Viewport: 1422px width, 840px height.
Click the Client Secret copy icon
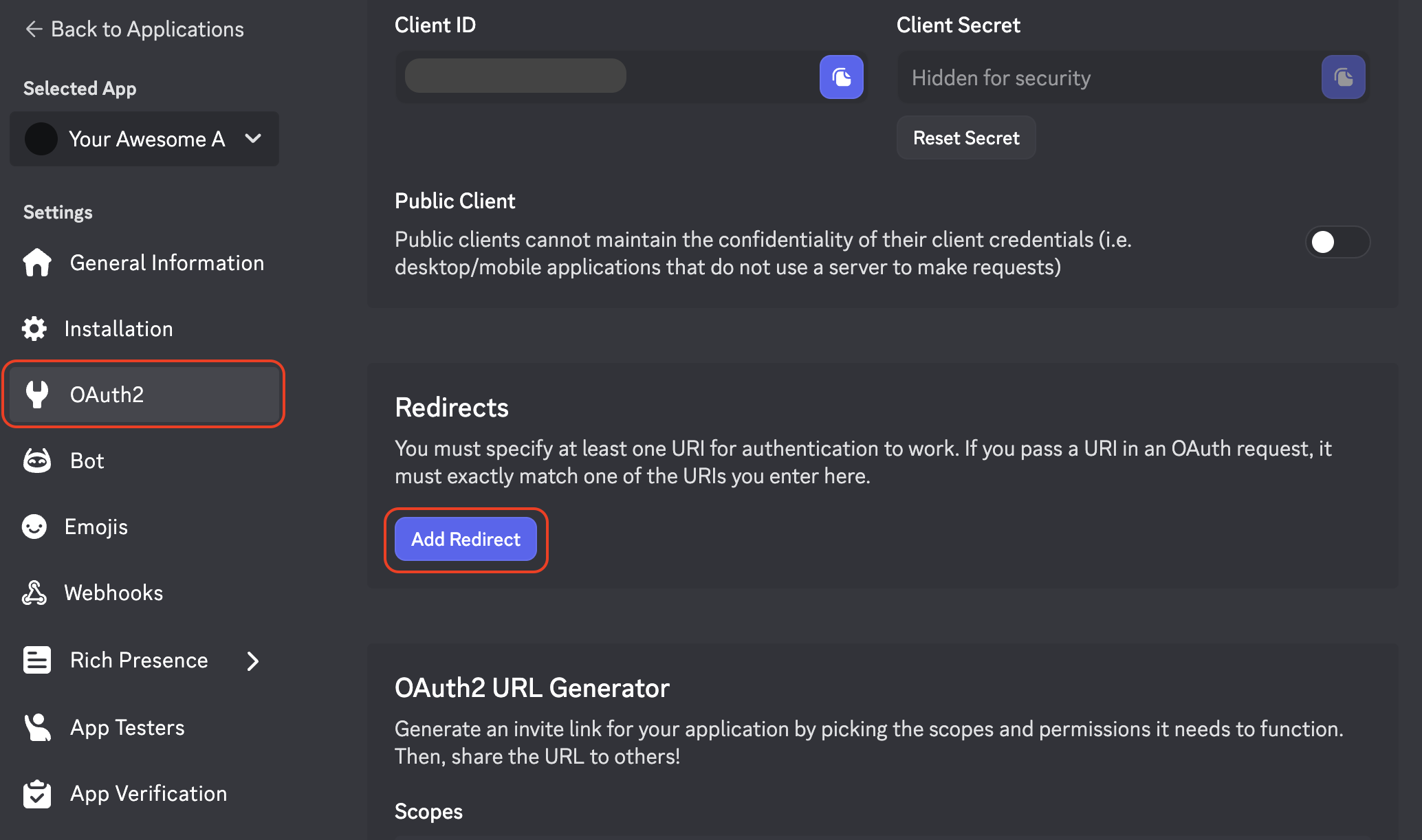pos(1343,77)
